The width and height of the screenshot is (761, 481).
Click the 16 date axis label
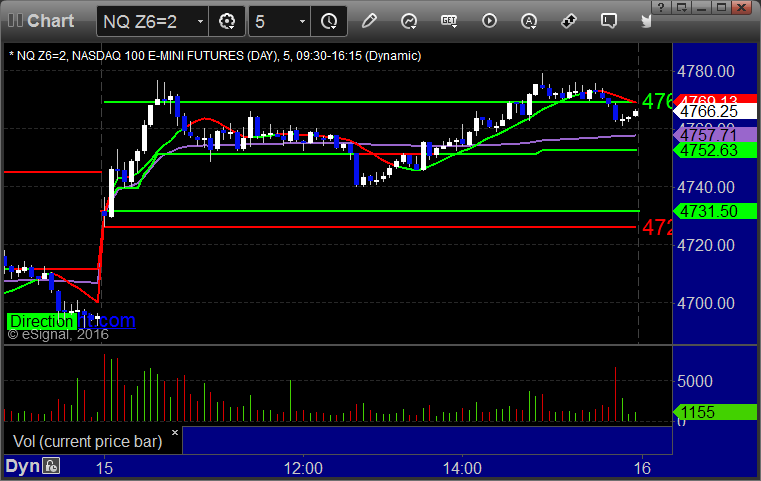[642, 468]
